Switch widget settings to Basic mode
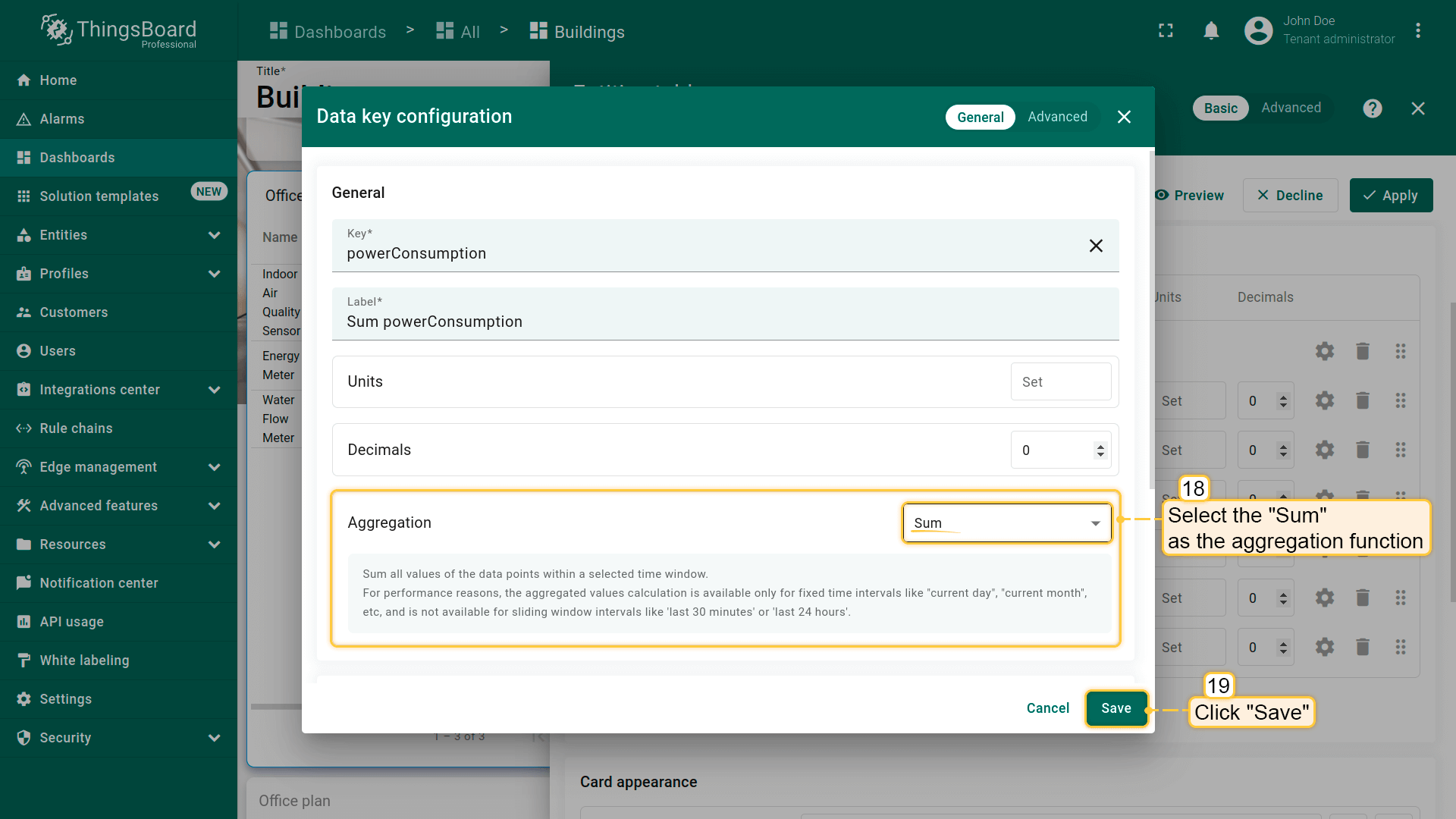1456x819 pixels. pyautogui.click(x=1220, y=108)
